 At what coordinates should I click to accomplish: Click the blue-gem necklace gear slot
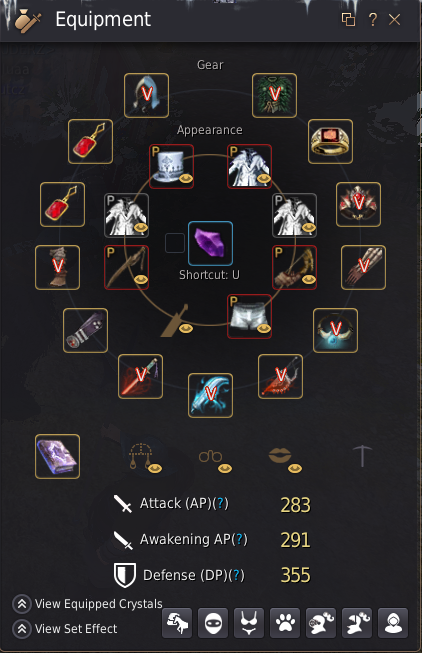coord(335,330)
